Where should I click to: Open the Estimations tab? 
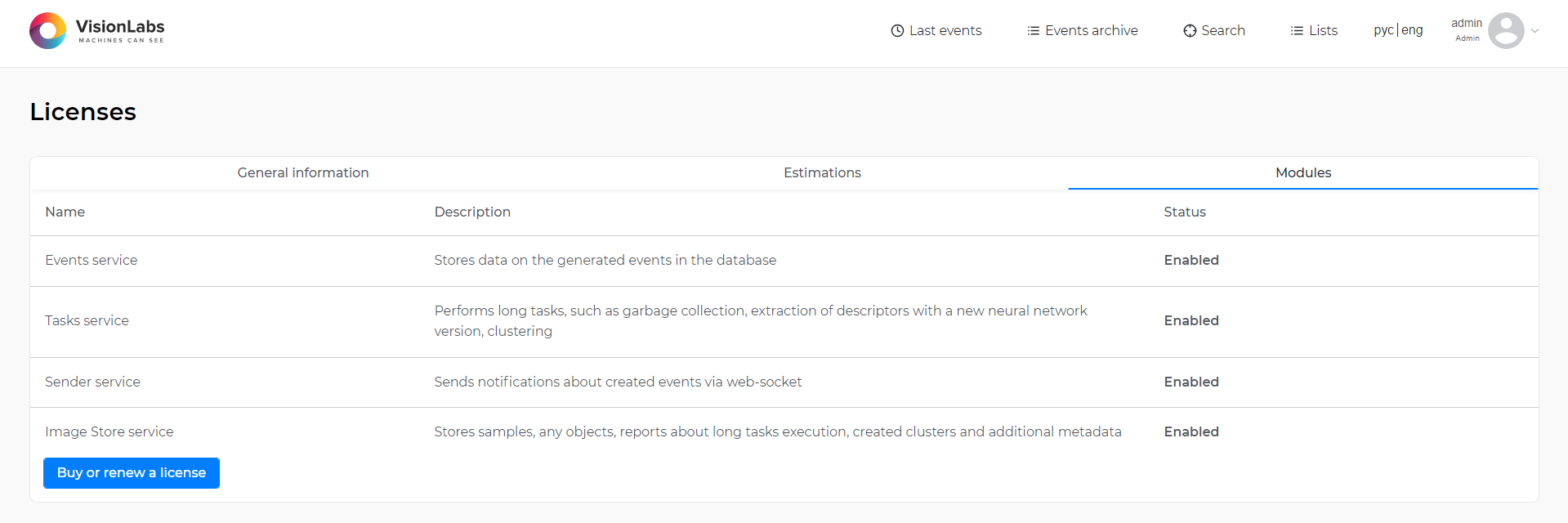coord(822,172)
